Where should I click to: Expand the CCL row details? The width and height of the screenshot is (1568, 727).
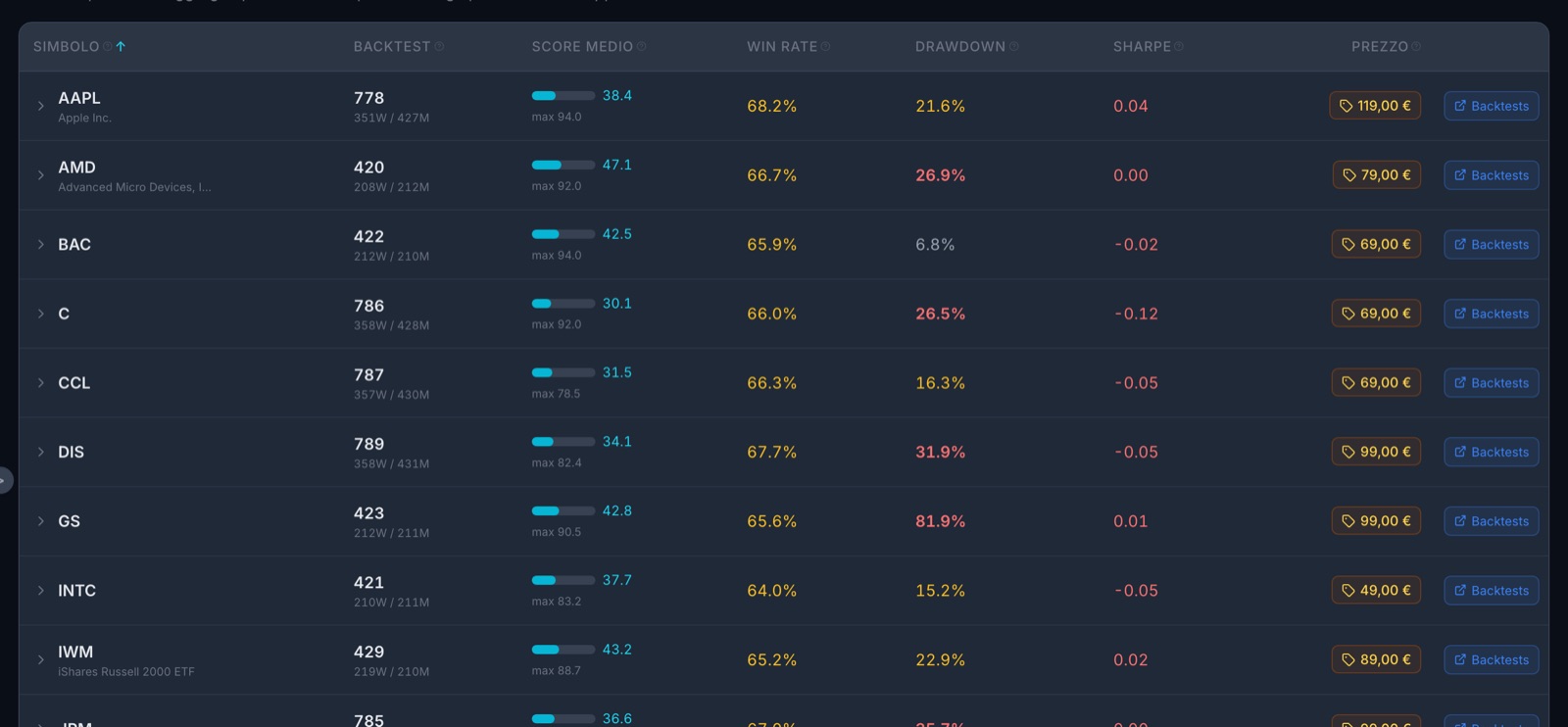click(41, 383)
